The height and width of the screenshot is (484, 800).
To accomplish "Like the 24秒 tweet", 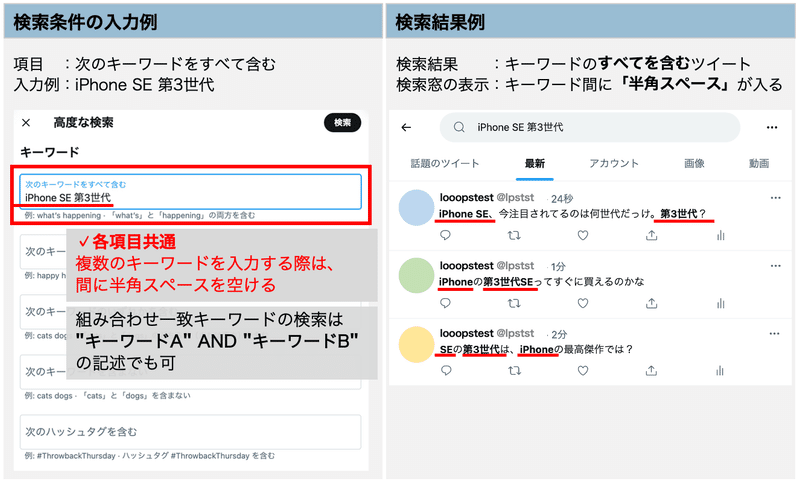I will [583, 235].
